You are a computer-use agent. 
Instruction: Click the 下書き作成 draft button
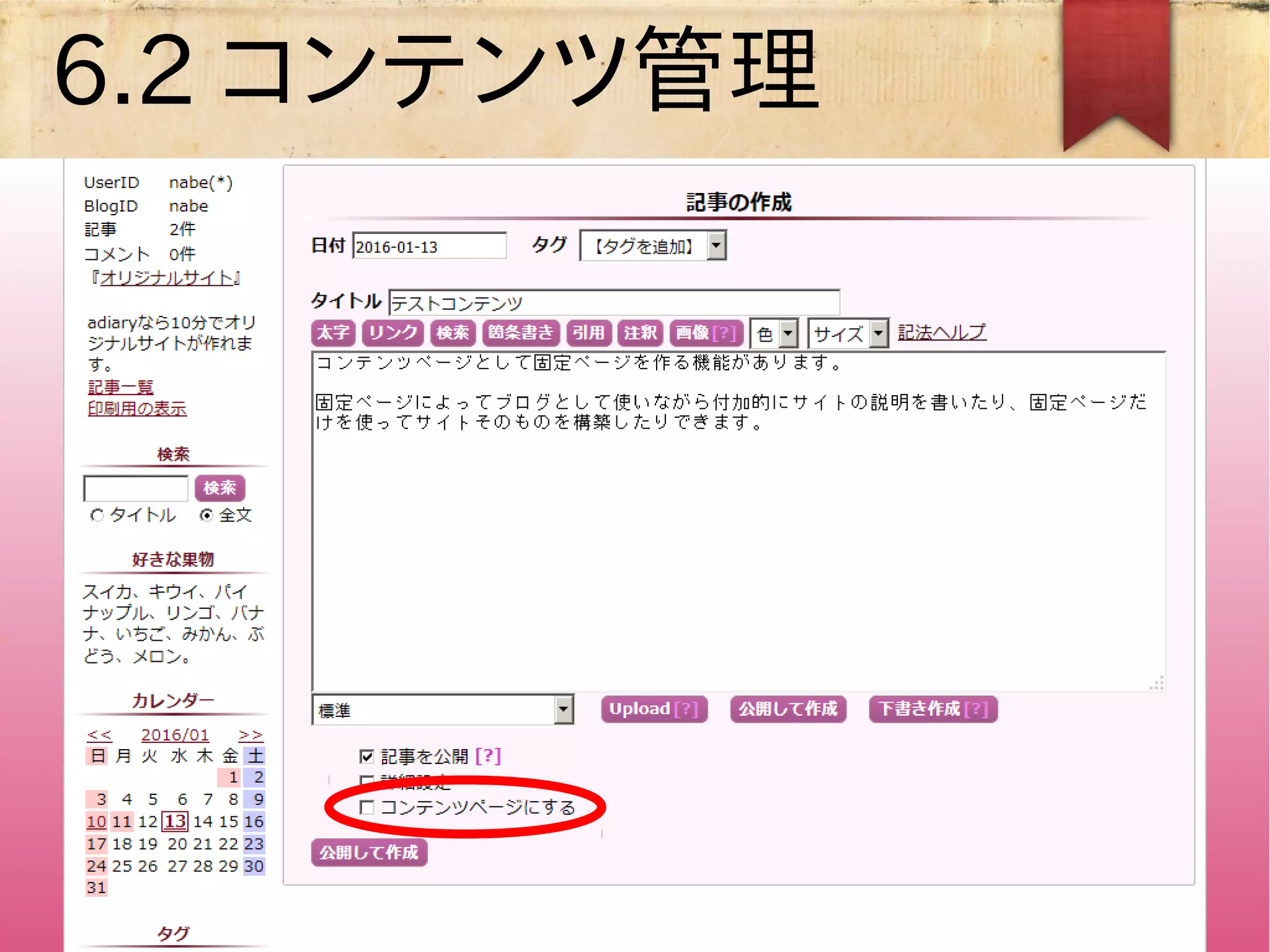pyautogui.click(x=933, y=709)
